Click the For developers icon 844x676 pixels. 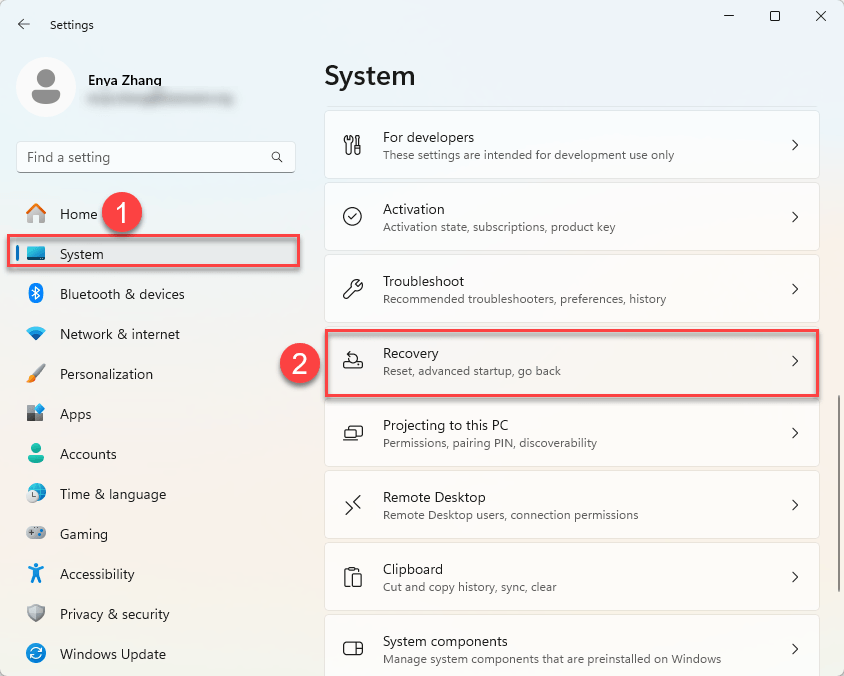click(353, 144)
